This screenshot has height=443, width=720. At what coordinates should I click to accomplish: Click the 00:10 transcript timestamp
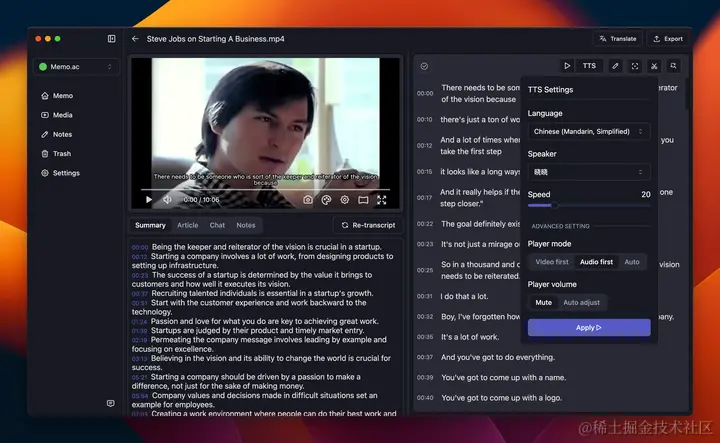pos(424,119)
